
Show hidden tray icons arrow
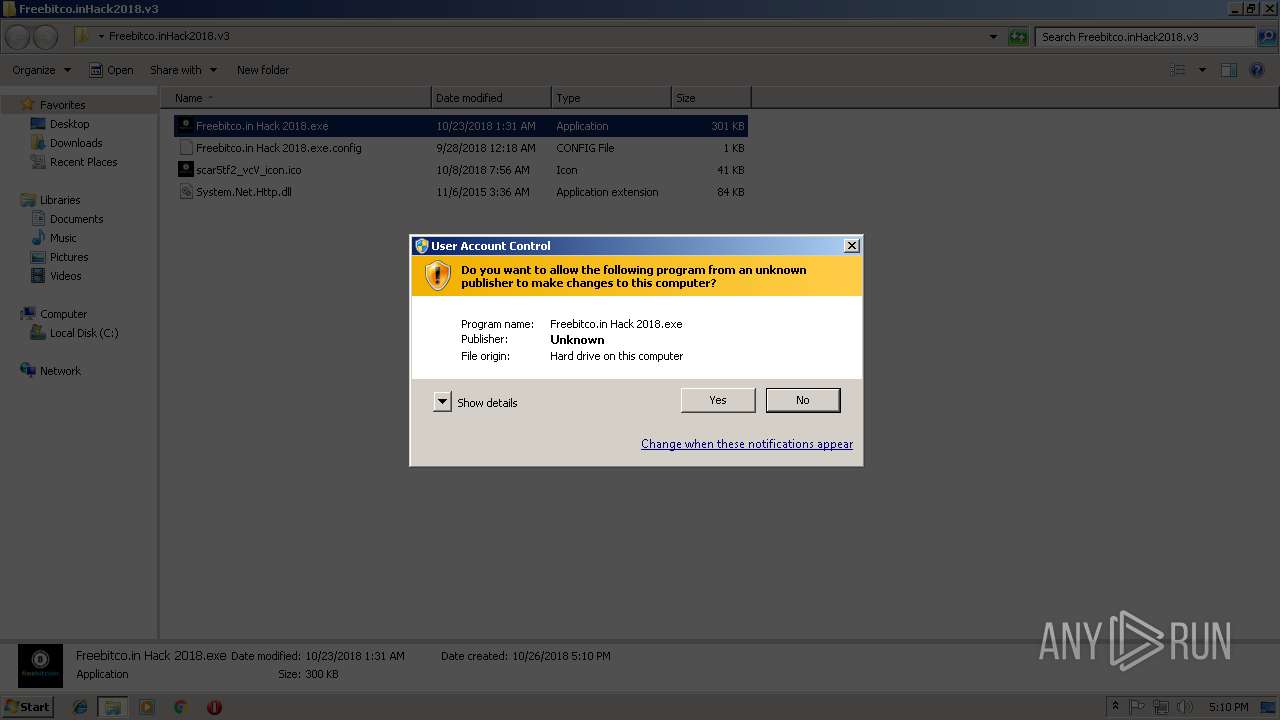point(1115,707)
